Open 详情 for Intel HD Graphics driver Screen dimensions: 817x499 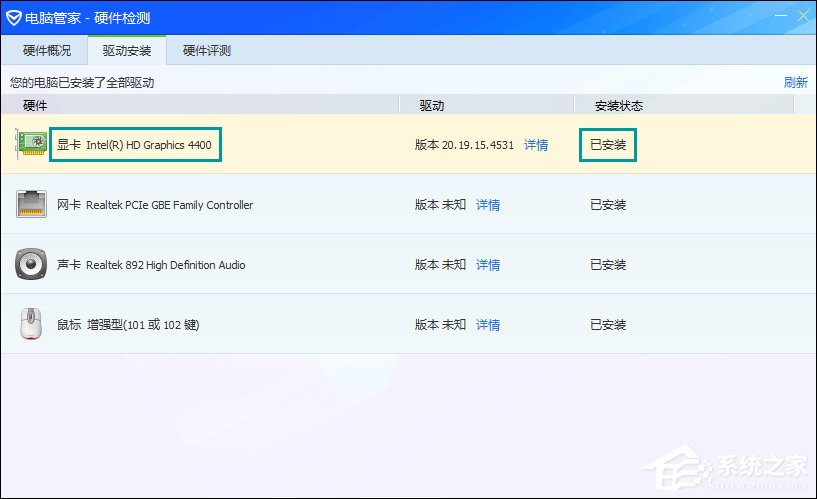[x=536, y=145]
